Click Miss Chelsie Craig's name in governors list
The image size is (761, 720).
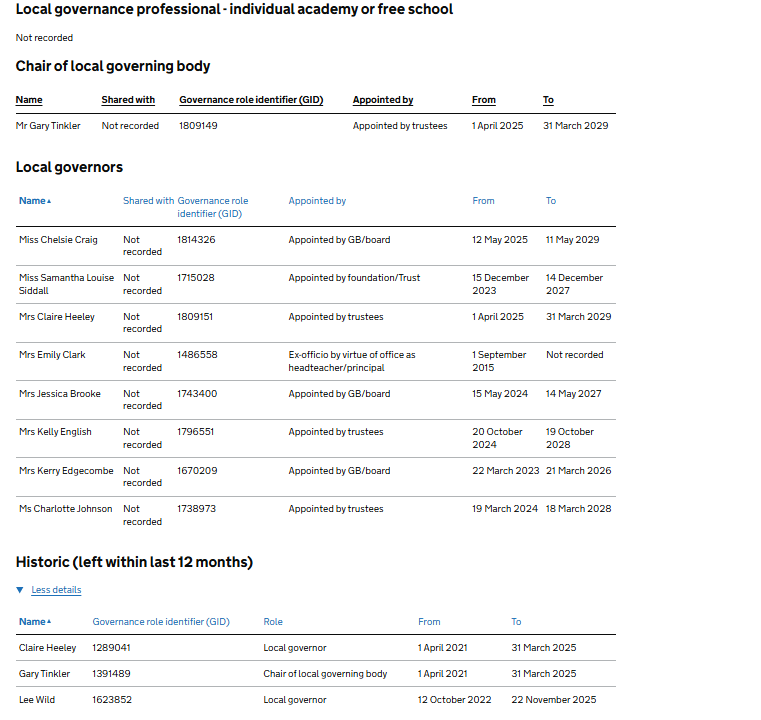(58, 240)
